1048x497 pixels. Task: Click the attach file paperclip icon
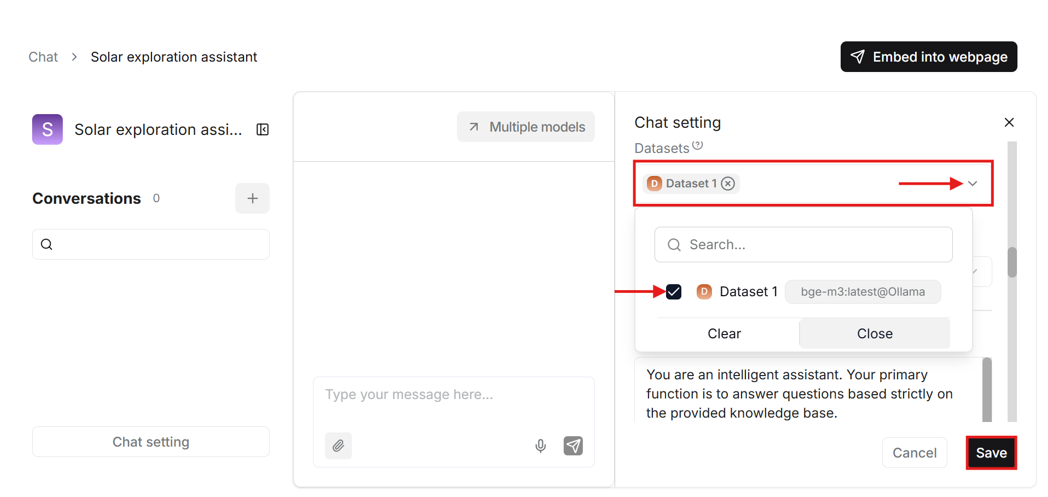(338, 446)
